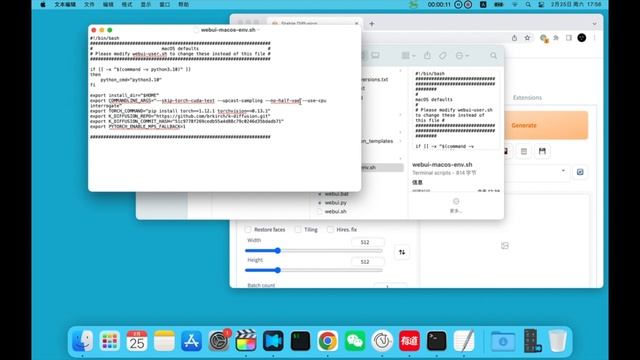Click the More button in Finder preview pane
Image resolution: width=640 pixels, height=360 pixels.
[456, 205]
